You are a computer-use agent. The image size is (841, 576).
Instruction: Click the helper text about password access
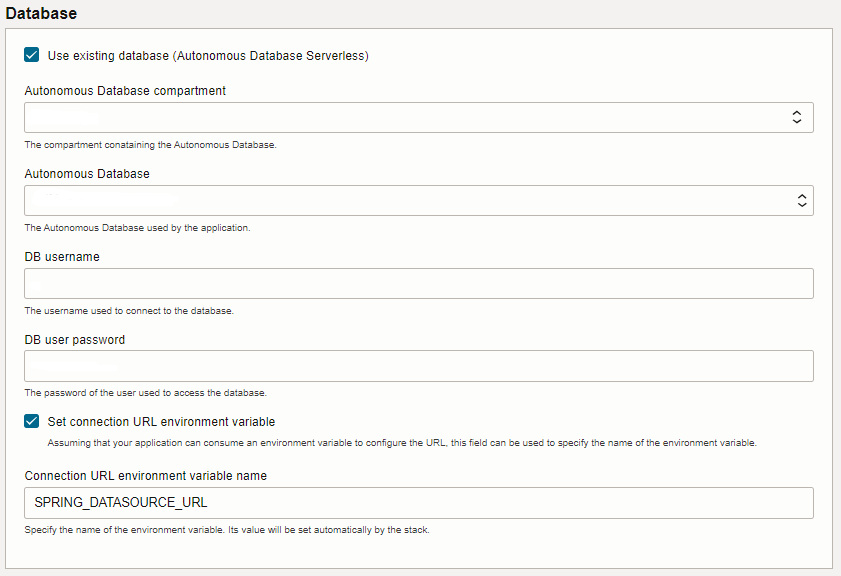(145, 393)
